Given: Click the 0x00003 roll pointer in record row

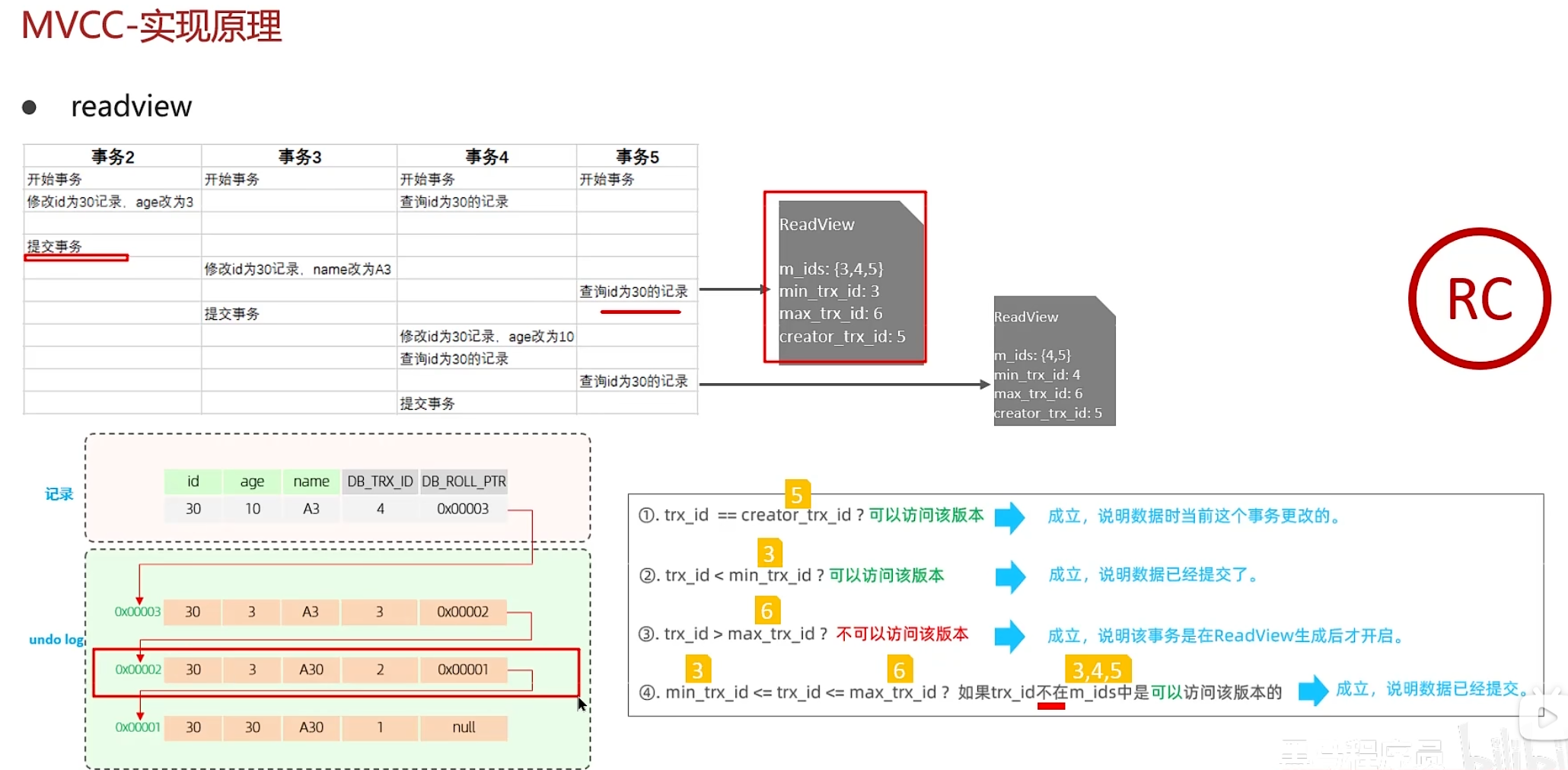Looking at the screenshot, I should [x=463, y=509].
